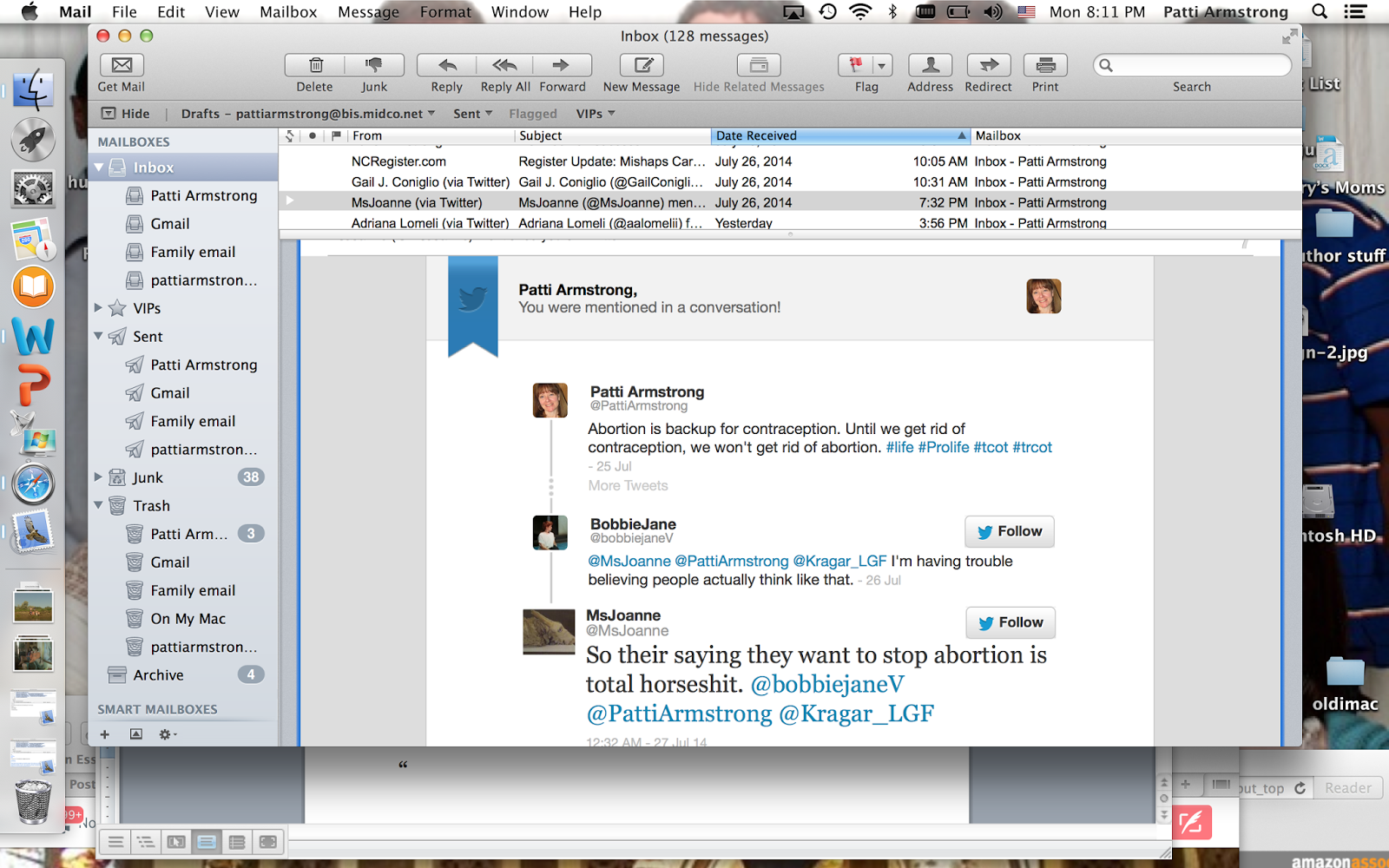Launch PowerPoint from the Dock
Viewport: 1389px width, 868px height.
33,385
